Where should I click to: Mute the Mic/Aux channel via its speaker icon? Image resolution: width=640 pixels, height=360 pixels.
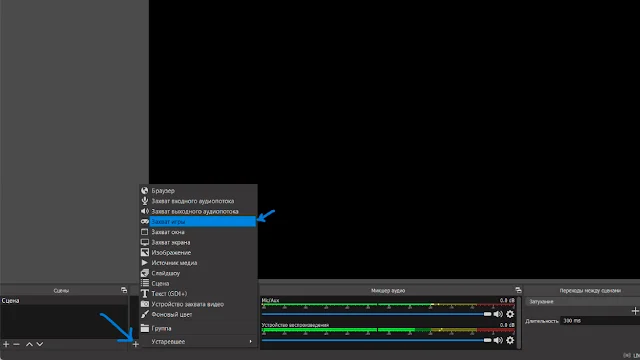point(498,314)
